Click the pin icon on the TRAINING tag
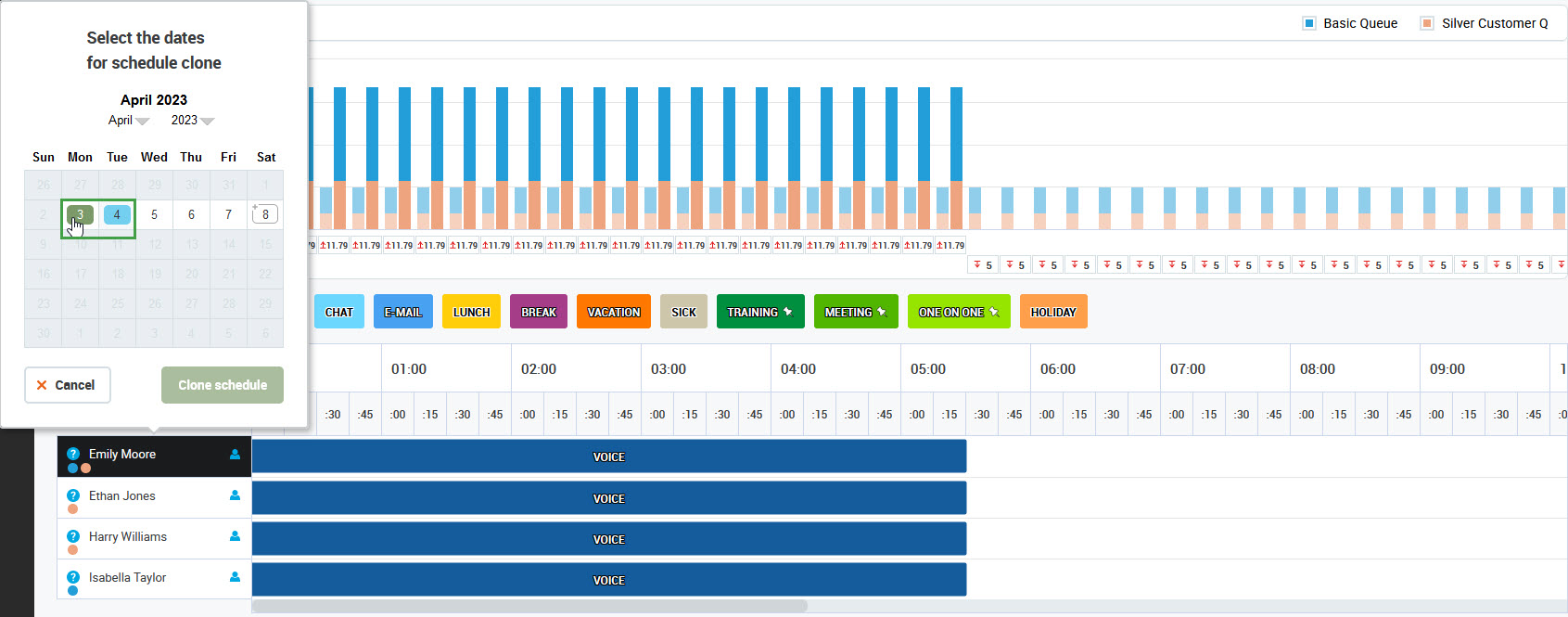Image resolution: width=1568 pixels, height=617 pixels. [788, 312]
